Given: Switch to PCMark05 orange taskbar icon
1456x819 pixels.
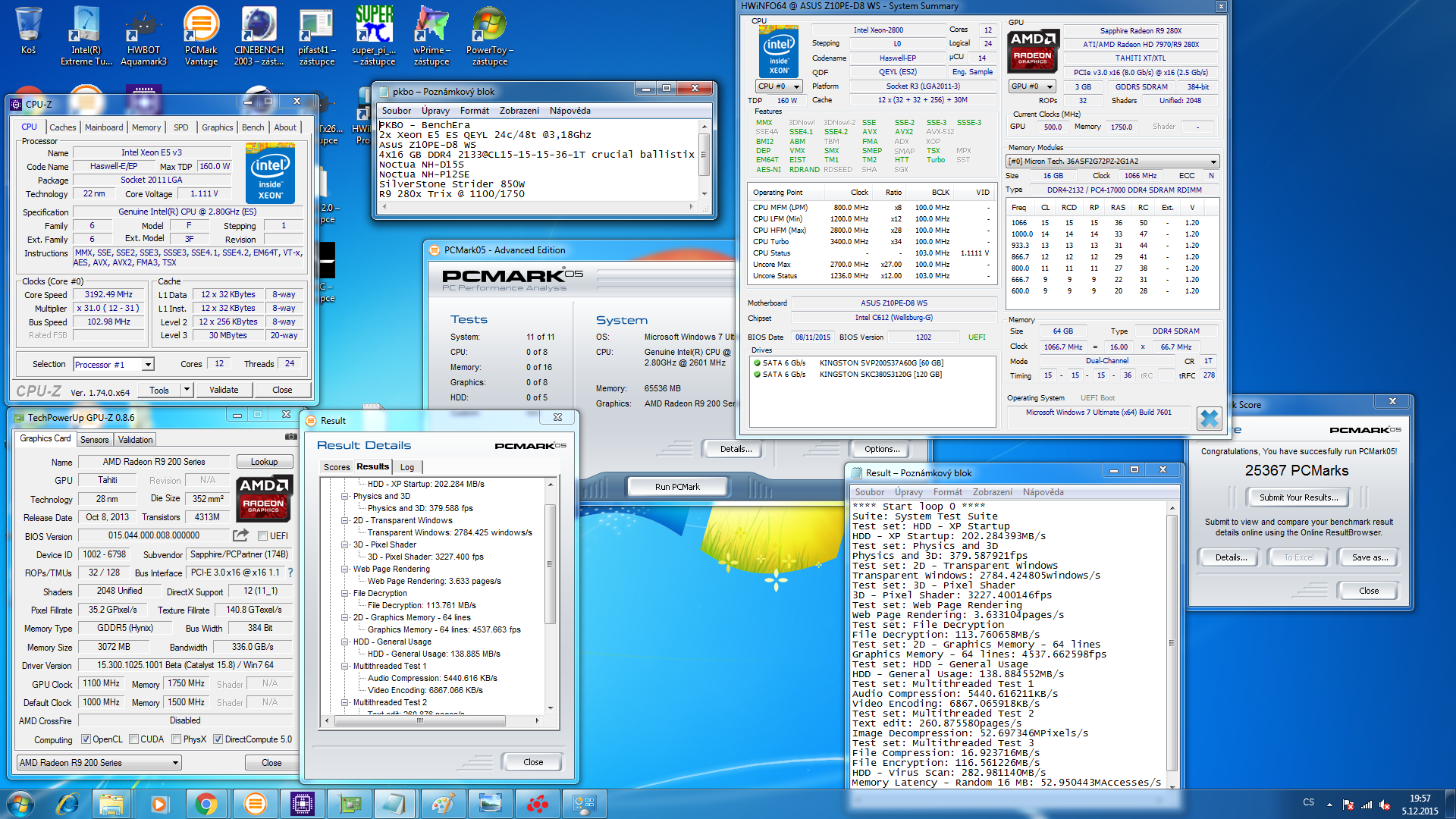Looking at the screenshot, I should click(256, 804).
